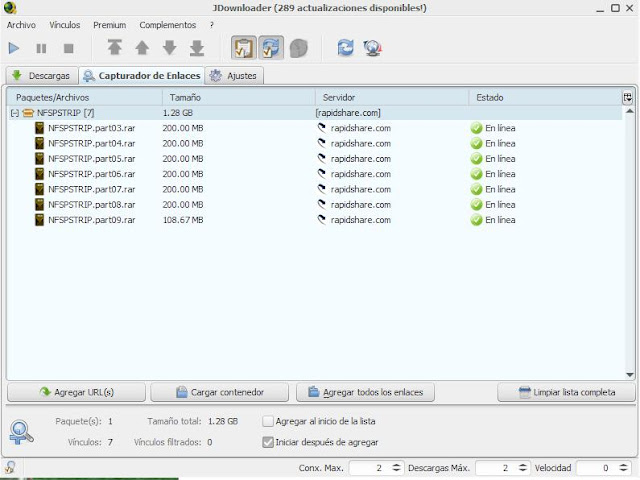Click the blue reconnect arrows icon
This screenshot has height=480, width=640.
(345, 48)
